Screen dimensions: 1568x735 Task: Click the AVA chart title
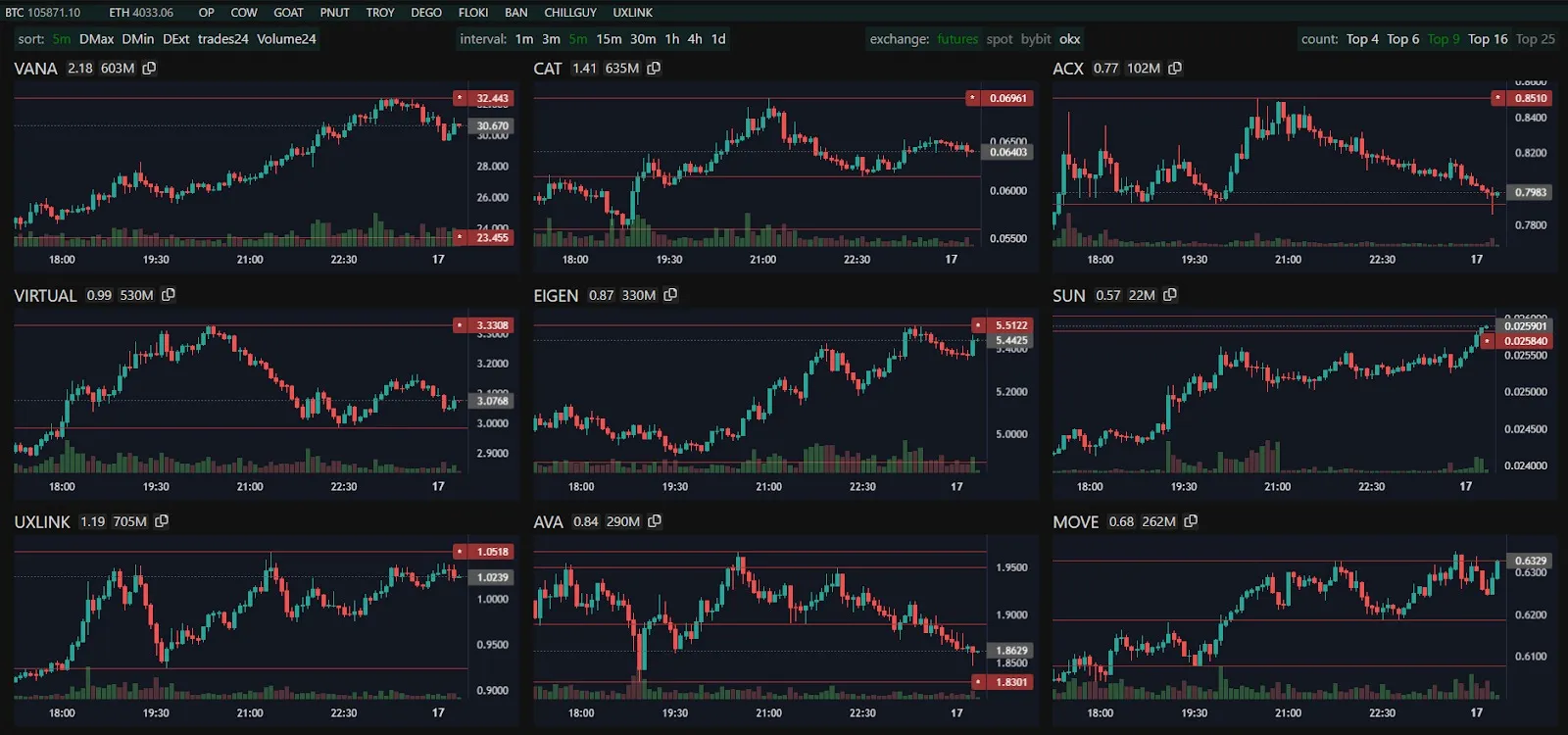coord(548,522)
